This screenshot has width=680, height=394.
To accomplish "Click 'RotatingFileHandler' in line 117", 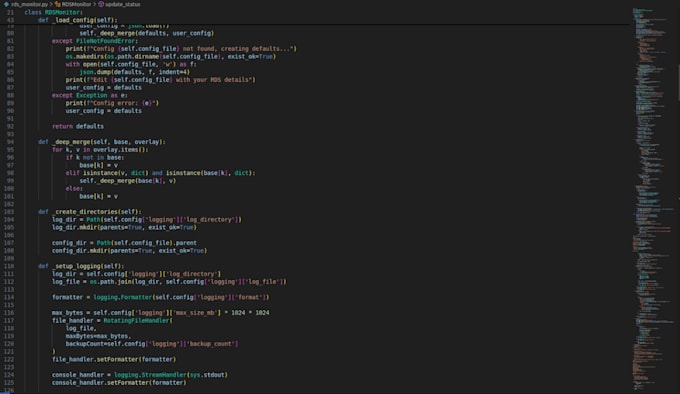I will point(136,321).
